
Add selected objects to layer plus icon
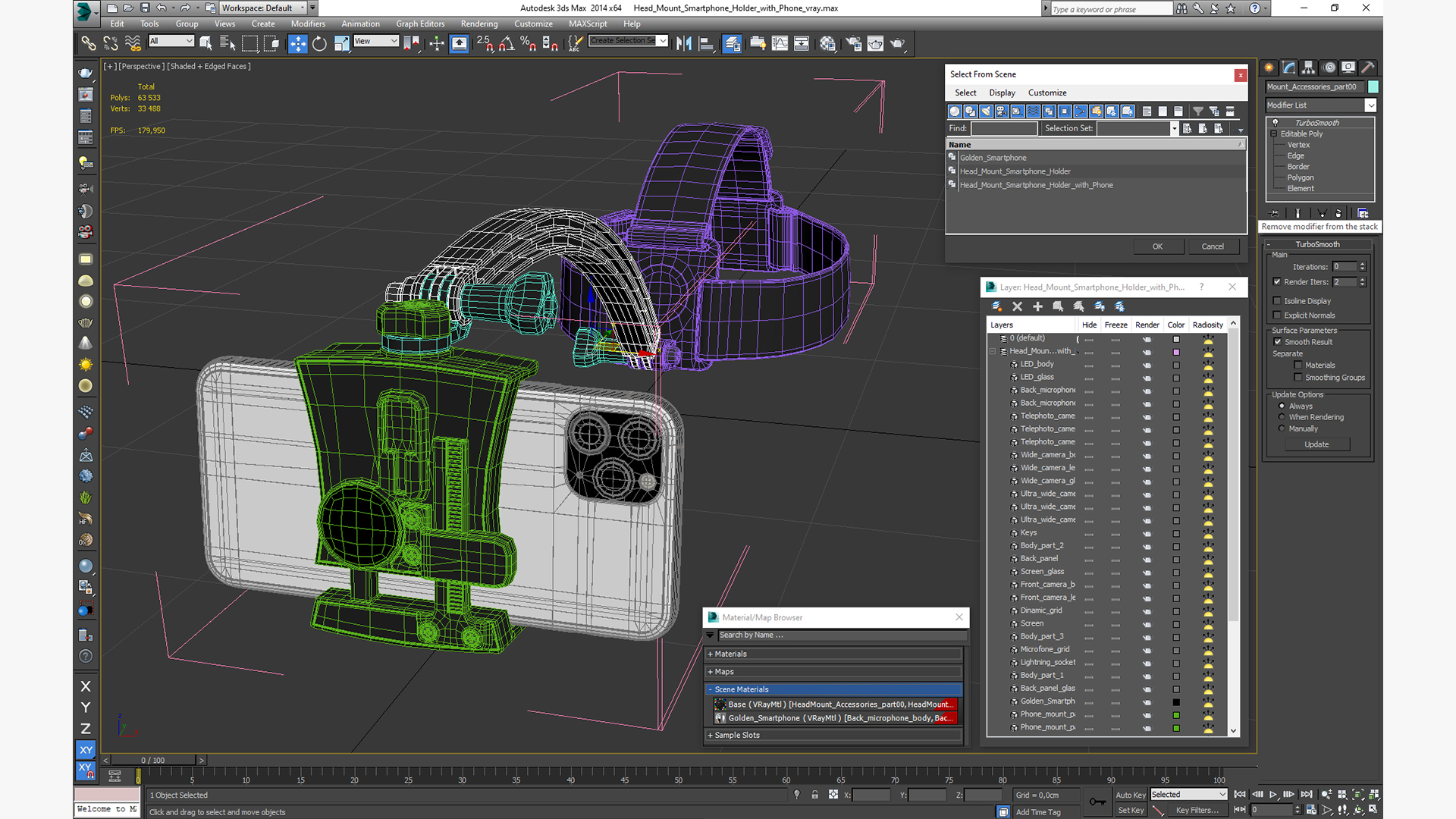pyautogui.click(x=1037, y=306)
